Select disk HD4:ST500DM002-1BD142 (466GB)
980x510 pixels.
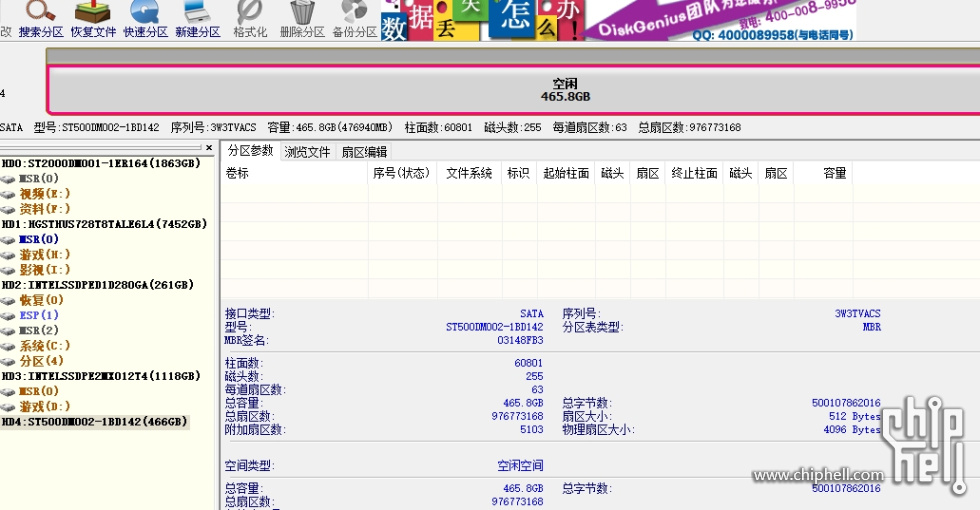94,422
